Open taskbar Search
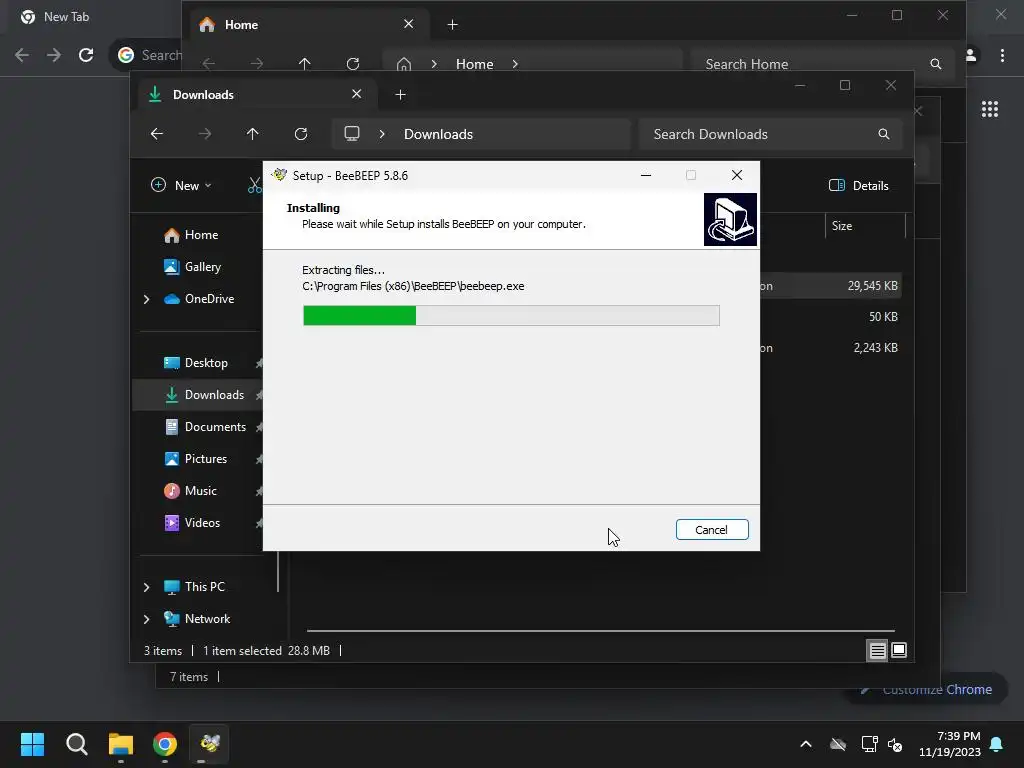Viewport: 1024px width, 768px height. click(x=77, y=744)
